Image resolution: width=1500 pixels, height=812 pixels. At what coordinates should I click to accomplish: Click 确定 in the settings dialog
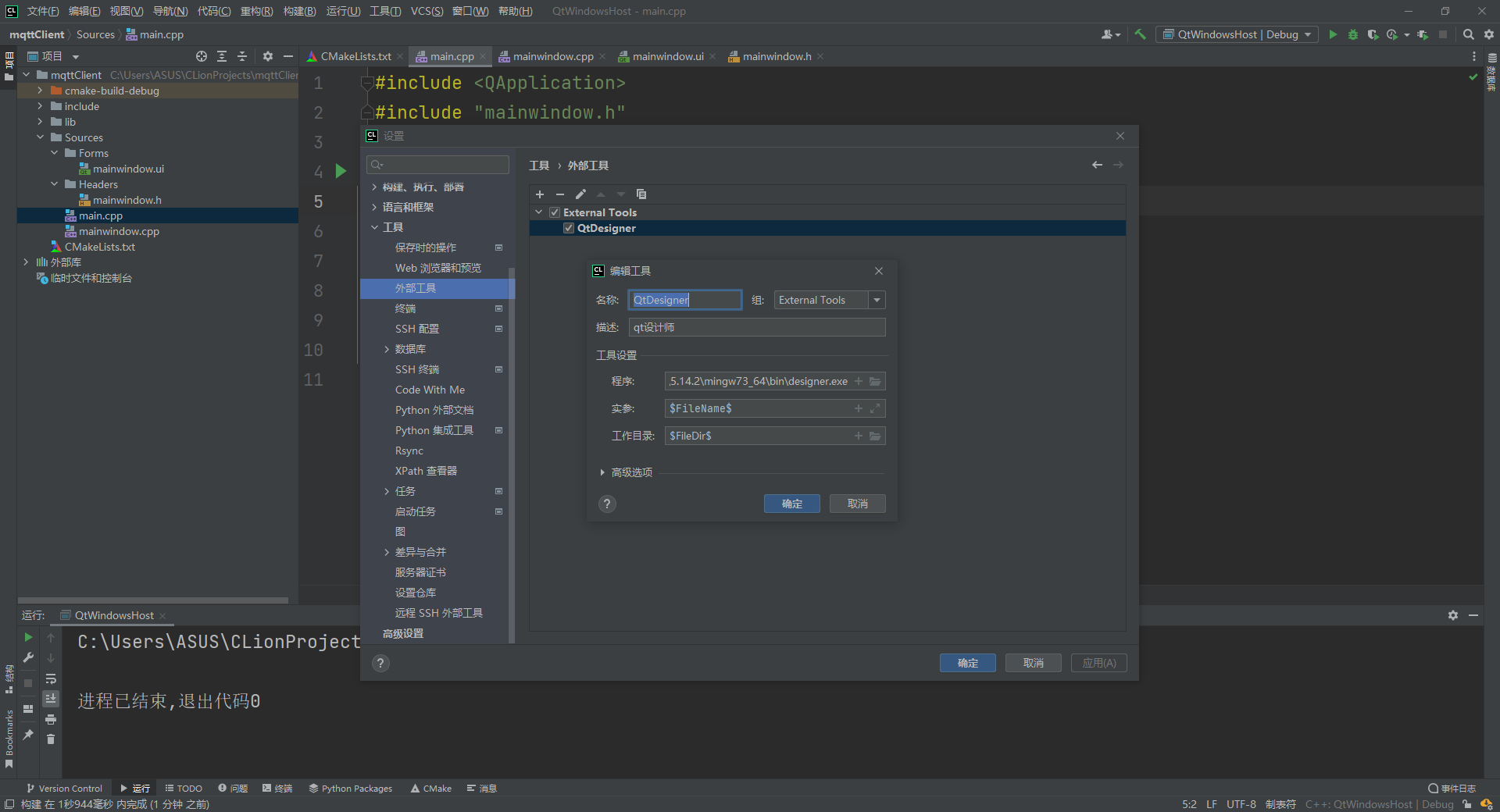[968, 663]
